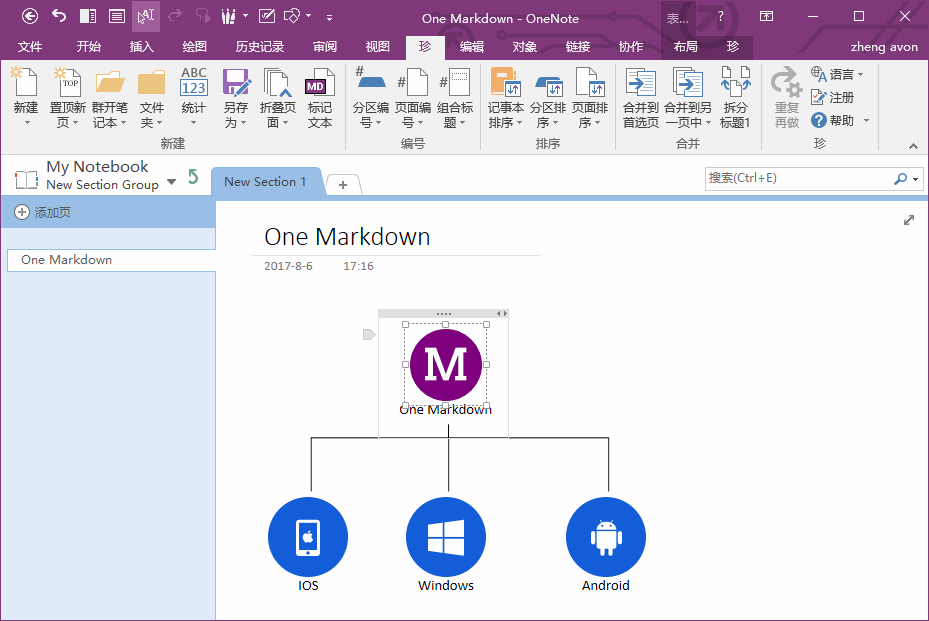Select the One Markdown page in list

[111, 260]
